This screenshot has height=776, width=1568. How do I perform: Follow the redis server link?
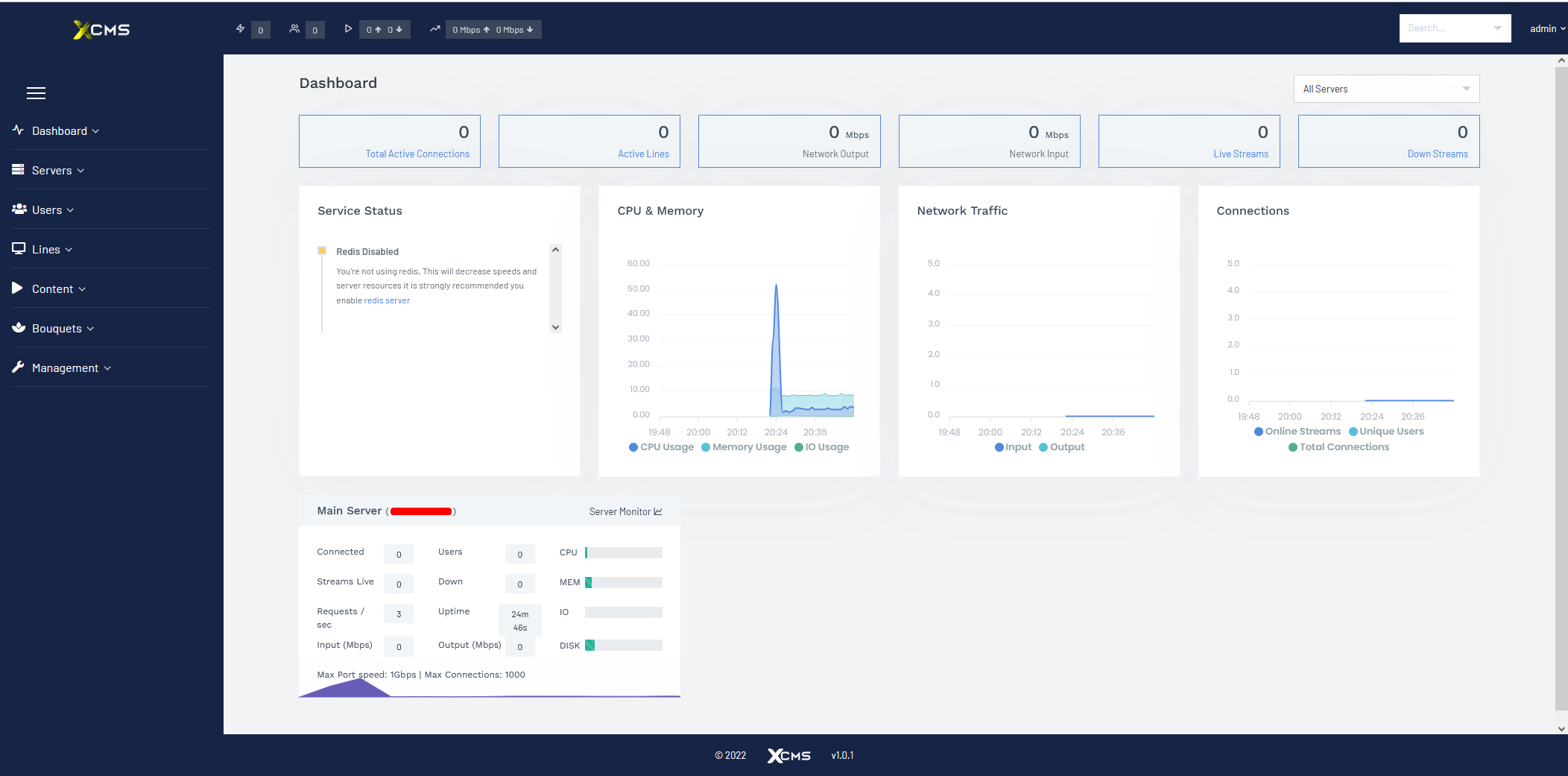click(x=387, y=300)
